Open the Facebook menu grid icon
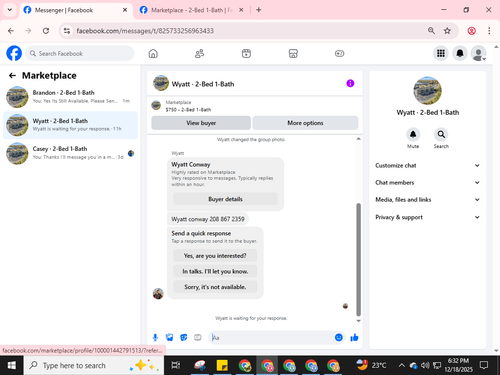 pyautogui.click(x=441, y=53)
